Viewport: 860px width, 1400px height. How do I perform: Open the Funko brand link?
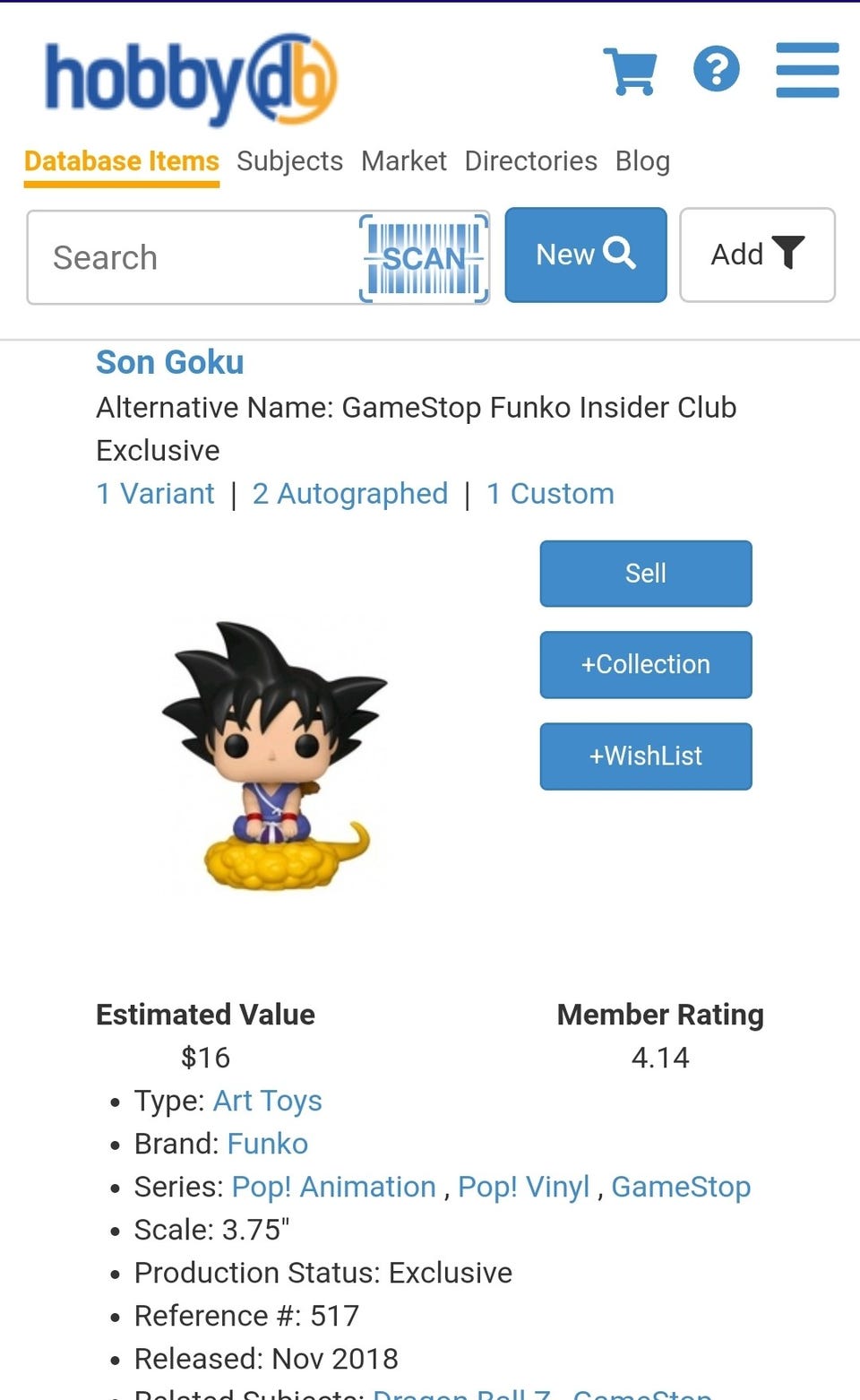pyautogui.click(x=268, y=1144)
